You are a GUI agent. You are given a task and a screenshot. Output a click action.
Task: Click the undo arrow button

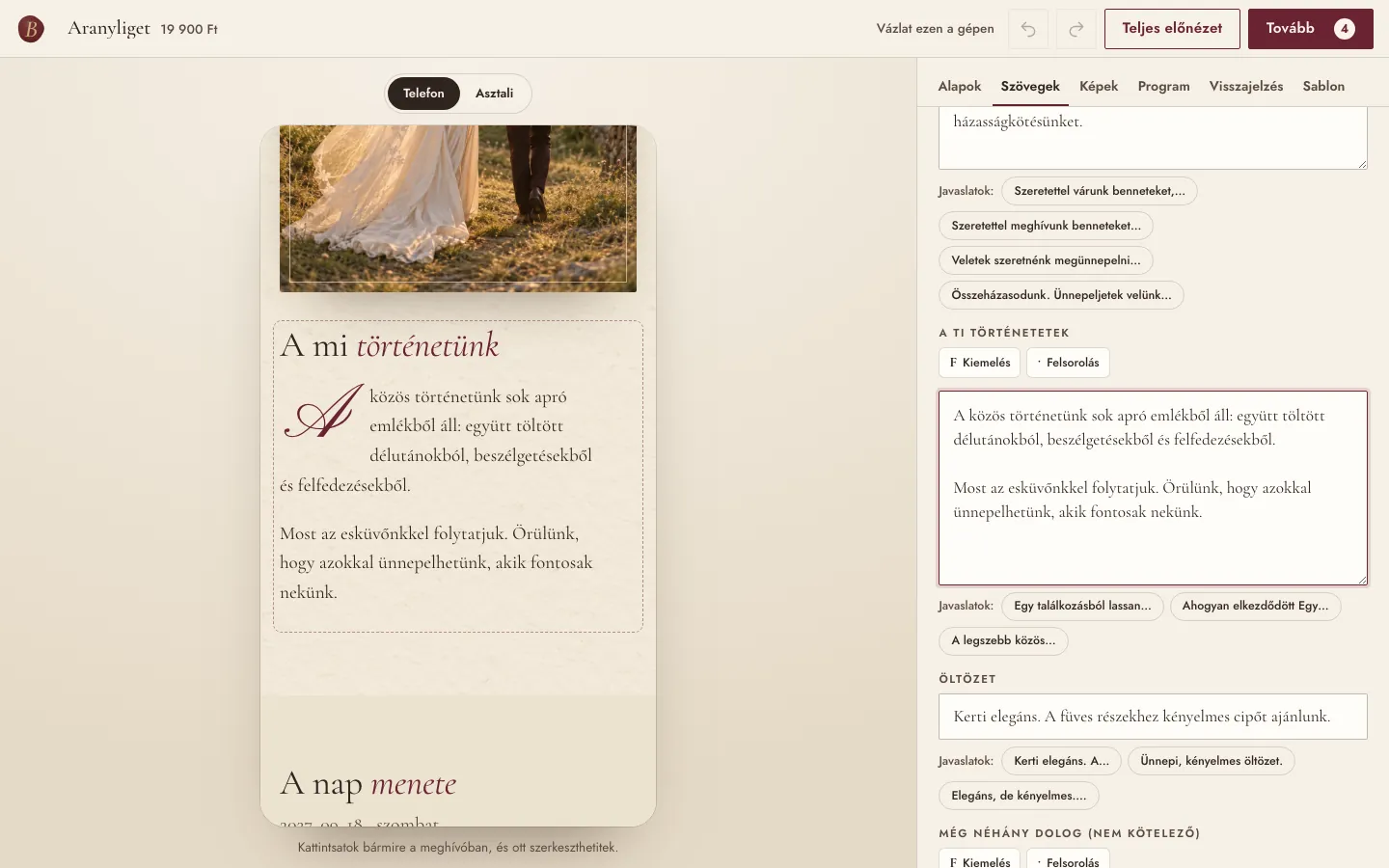[x=1028, y=29]
